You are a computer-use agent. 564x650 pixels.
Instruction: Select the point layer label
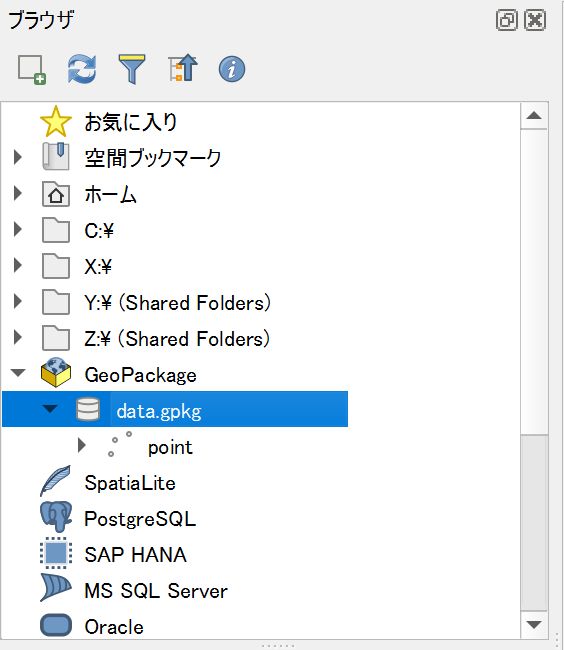(170, 448)
